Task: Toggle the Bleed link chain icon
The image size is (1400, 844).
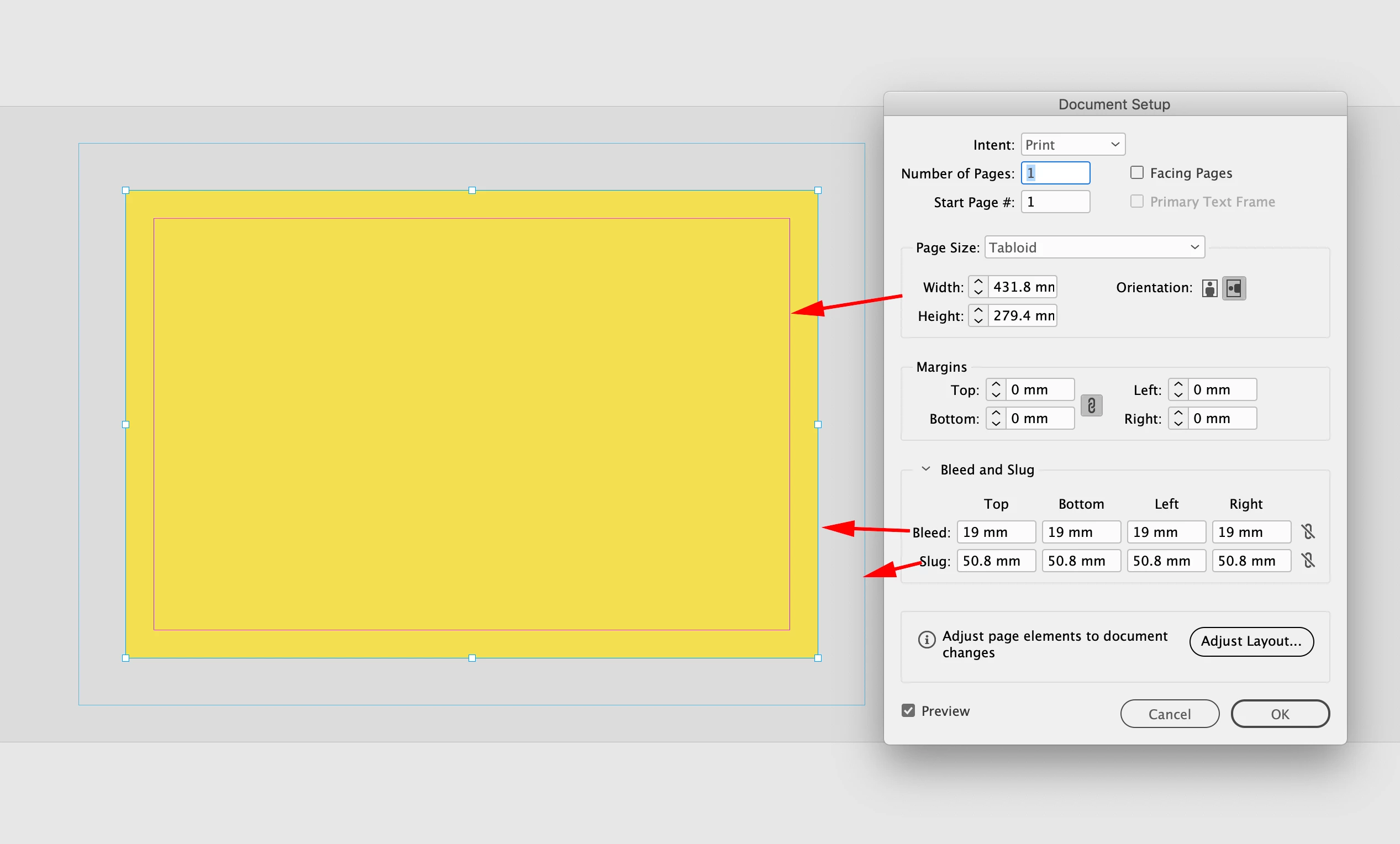Action: 1308,531
